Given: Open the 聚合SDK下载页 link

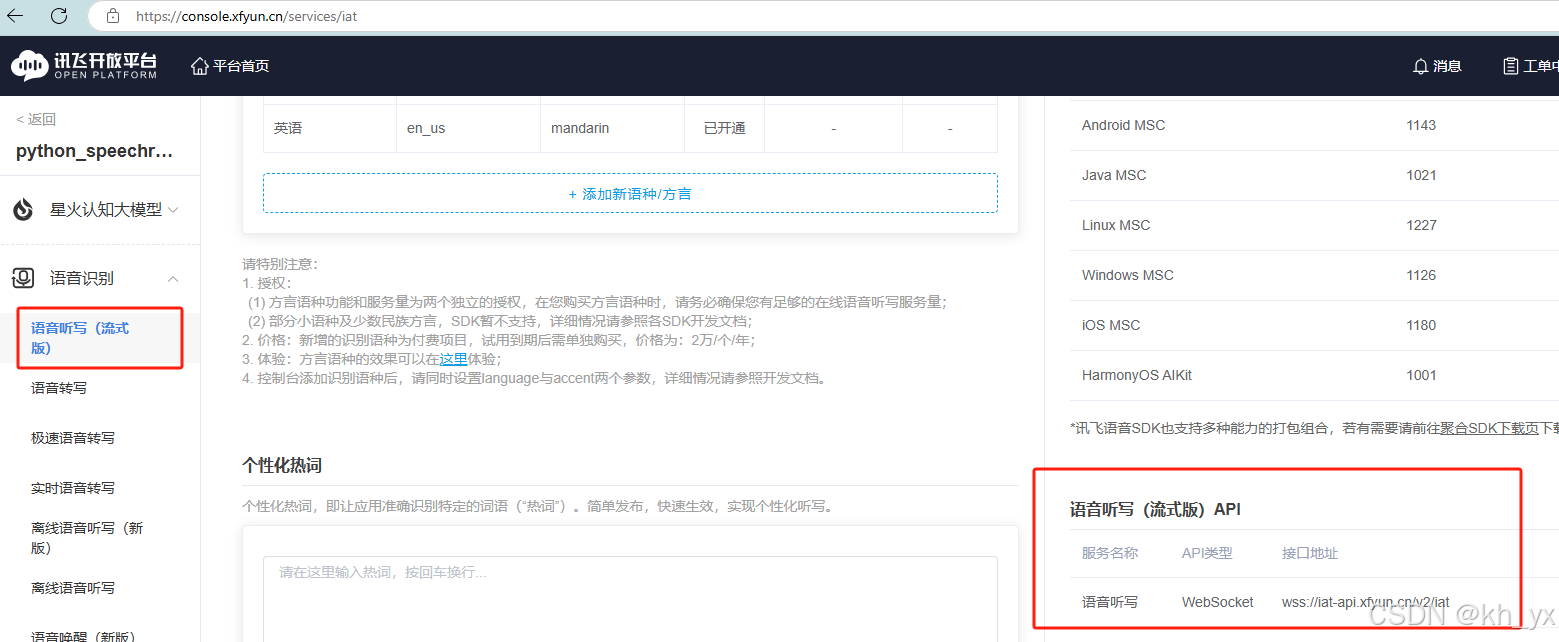Looking at the screenshot, I should (x=1489, y=428).
